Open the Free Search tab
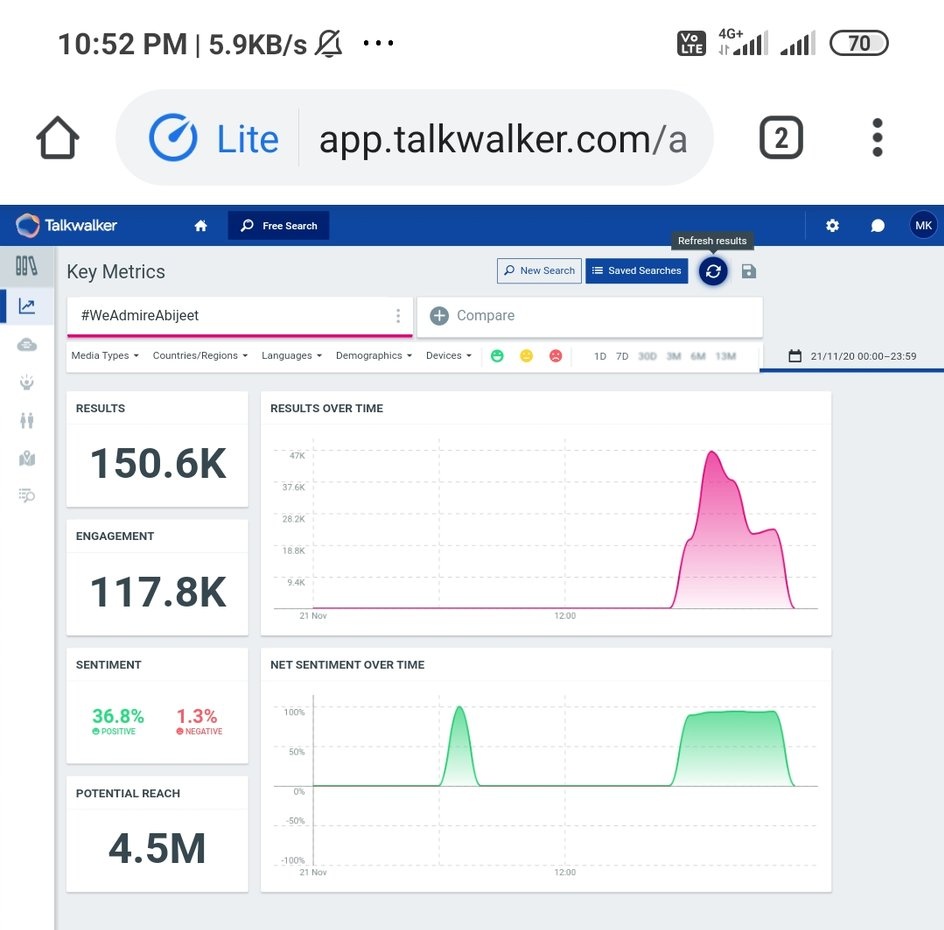 coord(279,226)
